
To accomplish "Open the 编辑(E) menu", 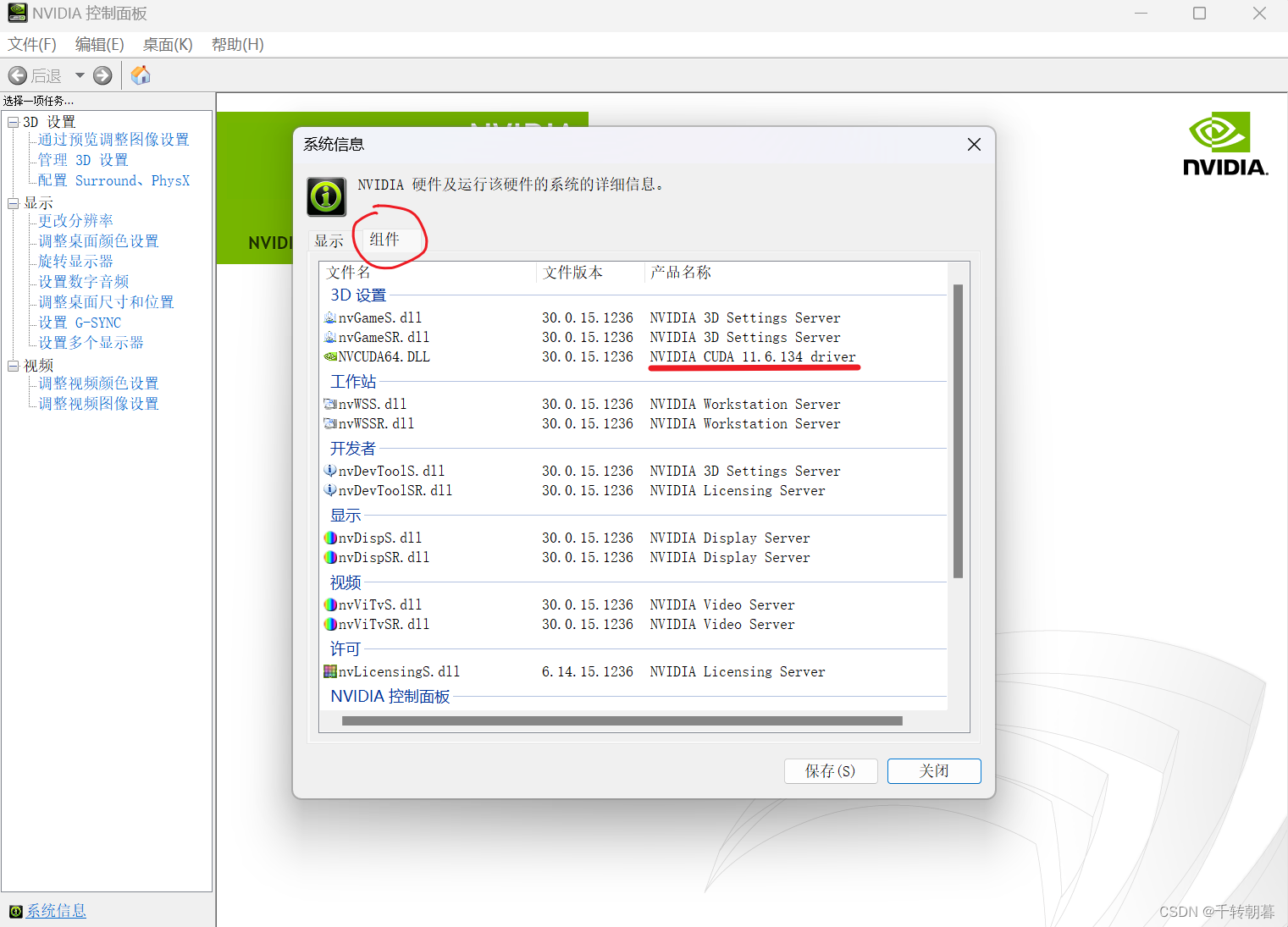I will (100, 45).
